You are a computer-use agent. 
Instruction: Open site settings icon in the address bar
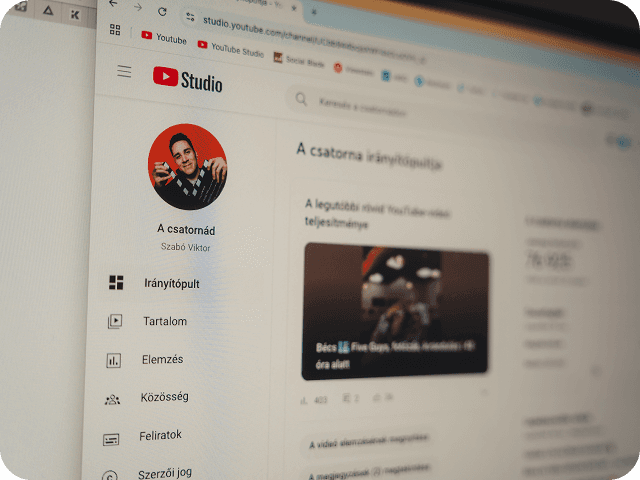pos(190,17)
